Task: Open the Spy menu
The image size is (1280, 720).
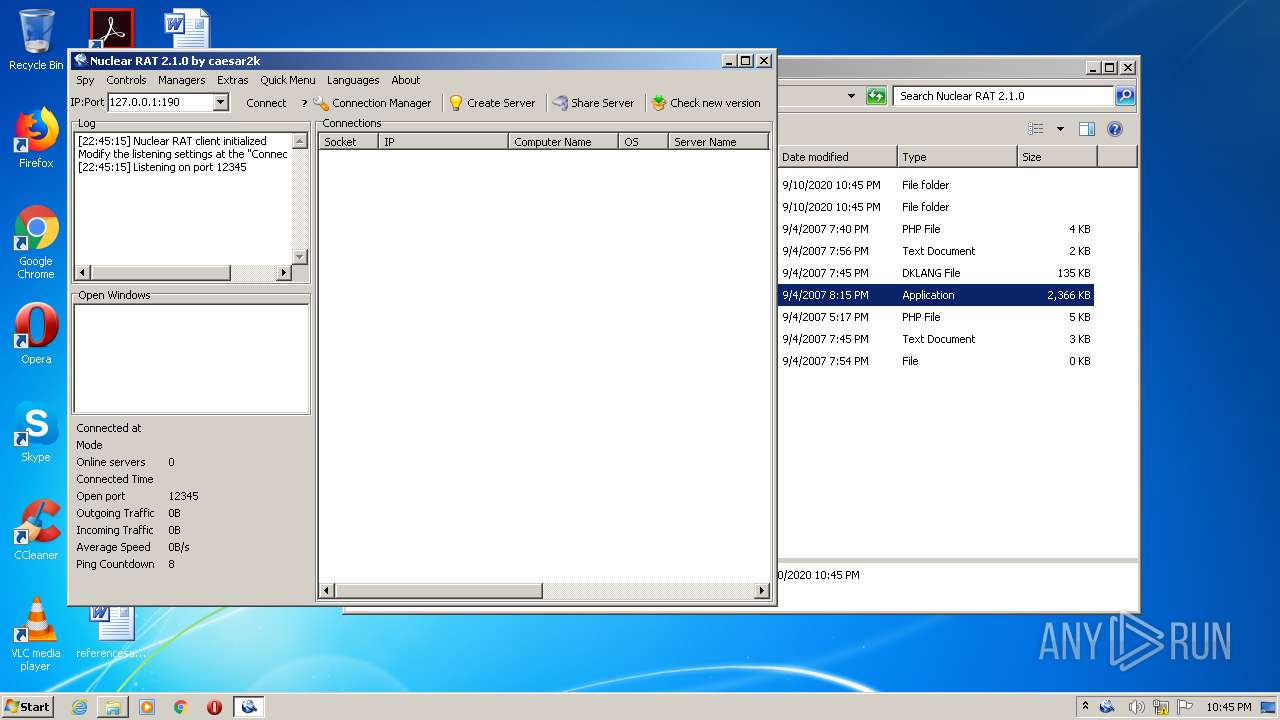Action: [85, 80]
